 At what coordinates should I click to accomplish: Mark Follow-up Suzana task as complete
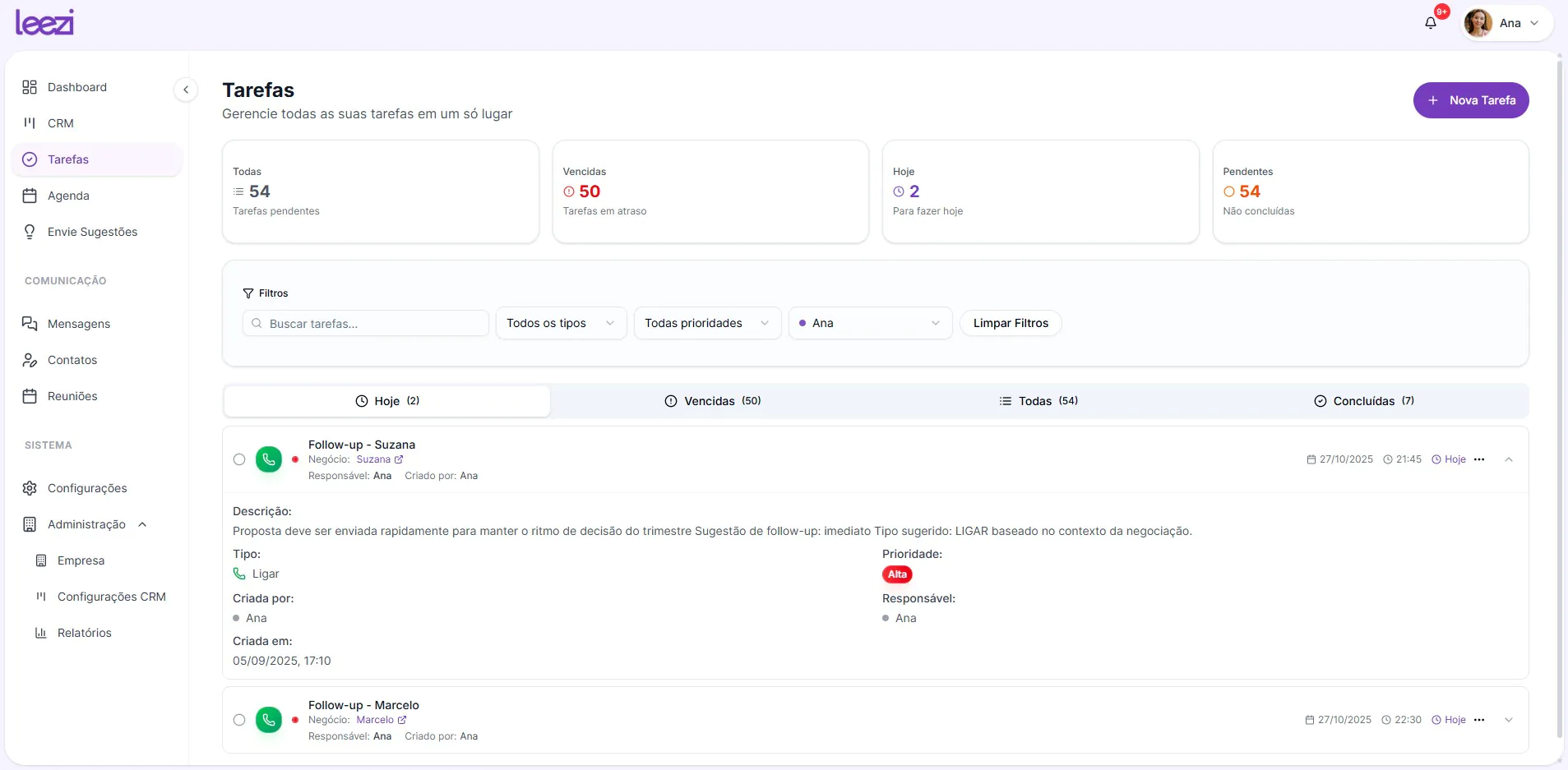tap(239, 459)
